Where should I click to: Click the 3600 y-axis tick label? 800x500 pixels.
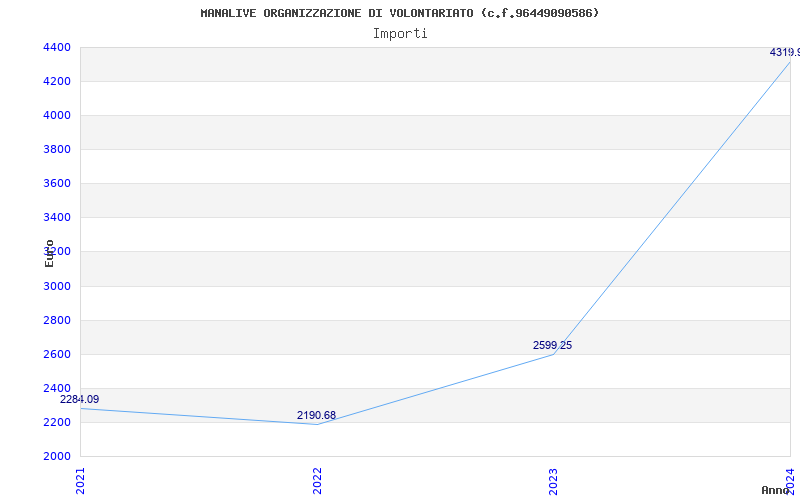(x=57, y=184)
